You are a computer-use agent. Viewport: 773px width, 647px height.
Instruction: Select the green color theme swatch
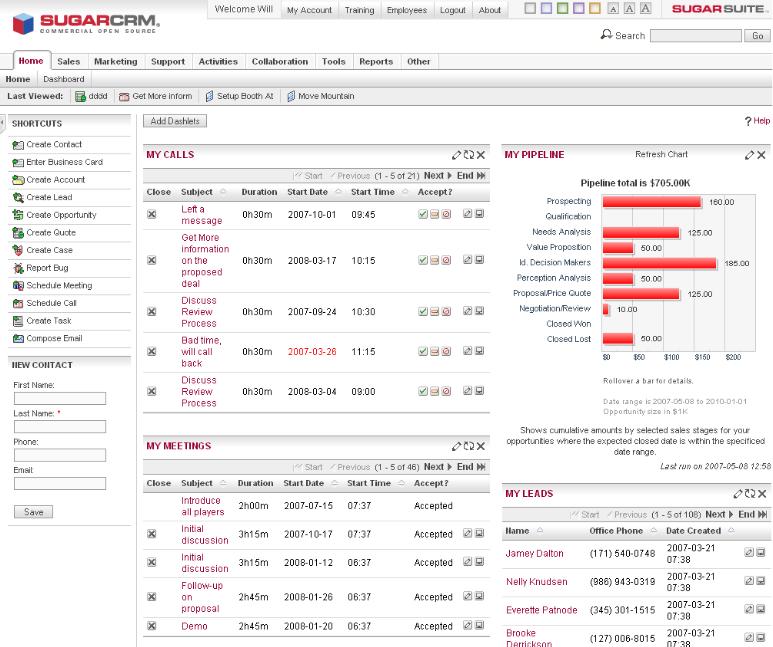562,8
